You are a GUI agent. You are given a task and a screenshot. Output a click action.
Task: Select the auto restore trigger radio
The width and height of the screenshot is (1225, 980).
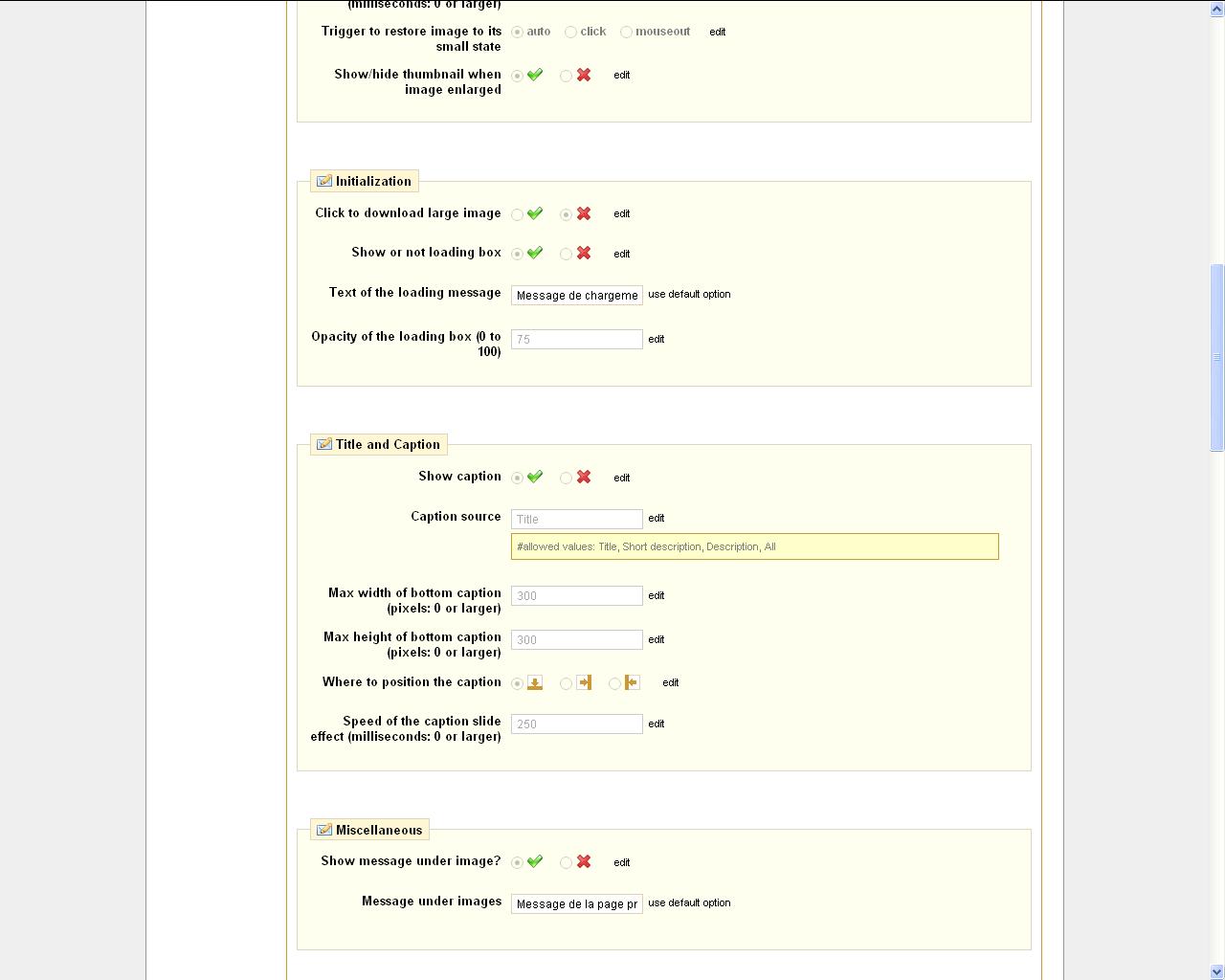[x=517, y=32]
